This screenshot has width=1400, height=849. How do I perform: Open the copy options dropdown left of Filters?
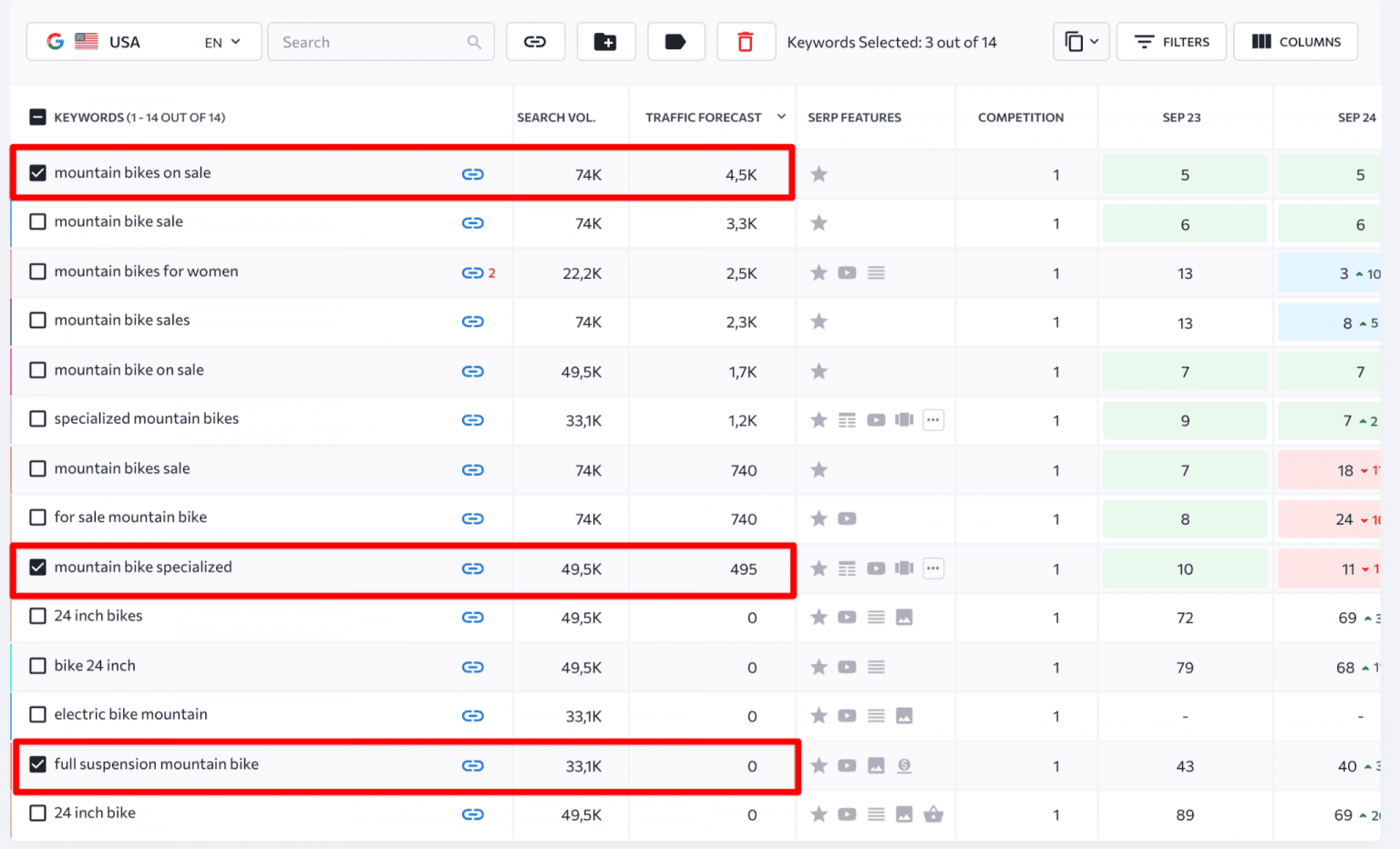pos(1081,41)
